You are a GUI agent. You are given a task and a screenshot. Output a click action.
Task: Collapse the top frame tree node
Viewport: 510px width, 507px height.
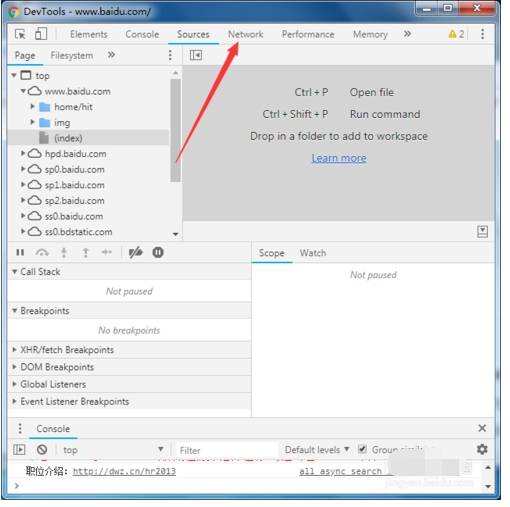[14, 75]
